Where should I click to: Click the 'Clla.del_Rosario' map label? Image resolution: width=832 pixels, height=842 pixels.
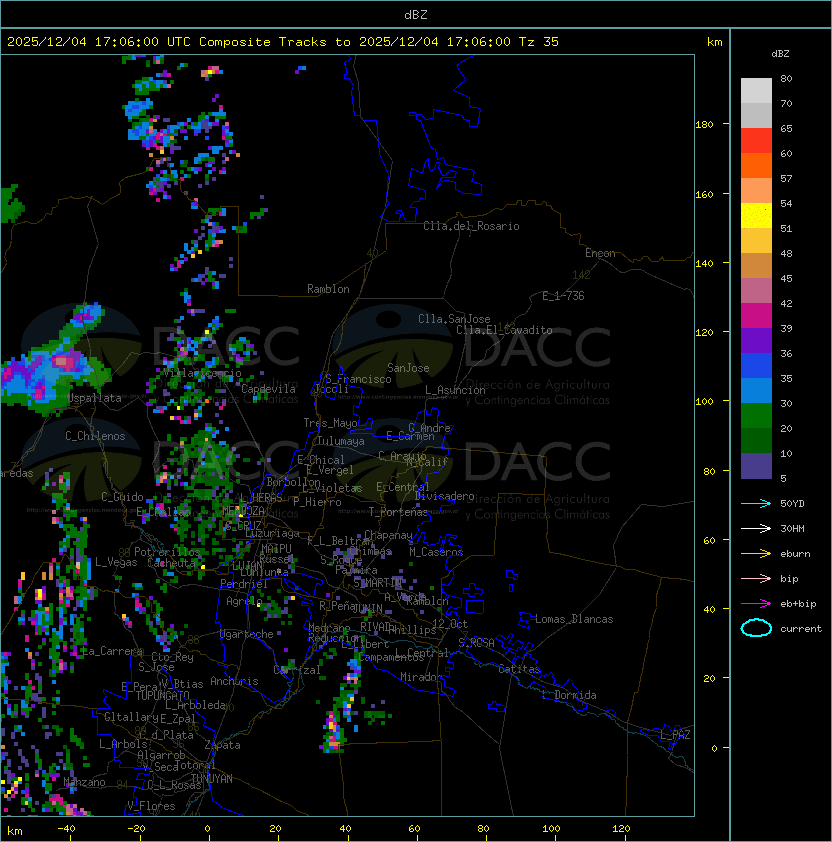click(x=471, y=226)
